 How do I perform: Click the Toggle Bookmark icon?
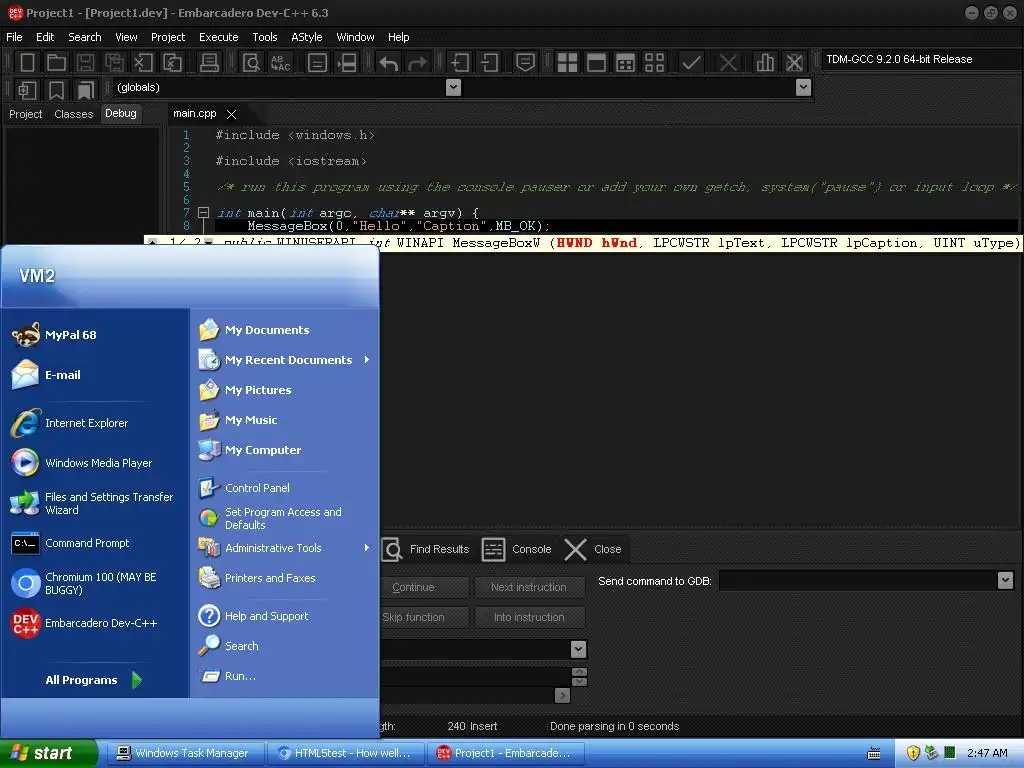[x=56, y=90]
